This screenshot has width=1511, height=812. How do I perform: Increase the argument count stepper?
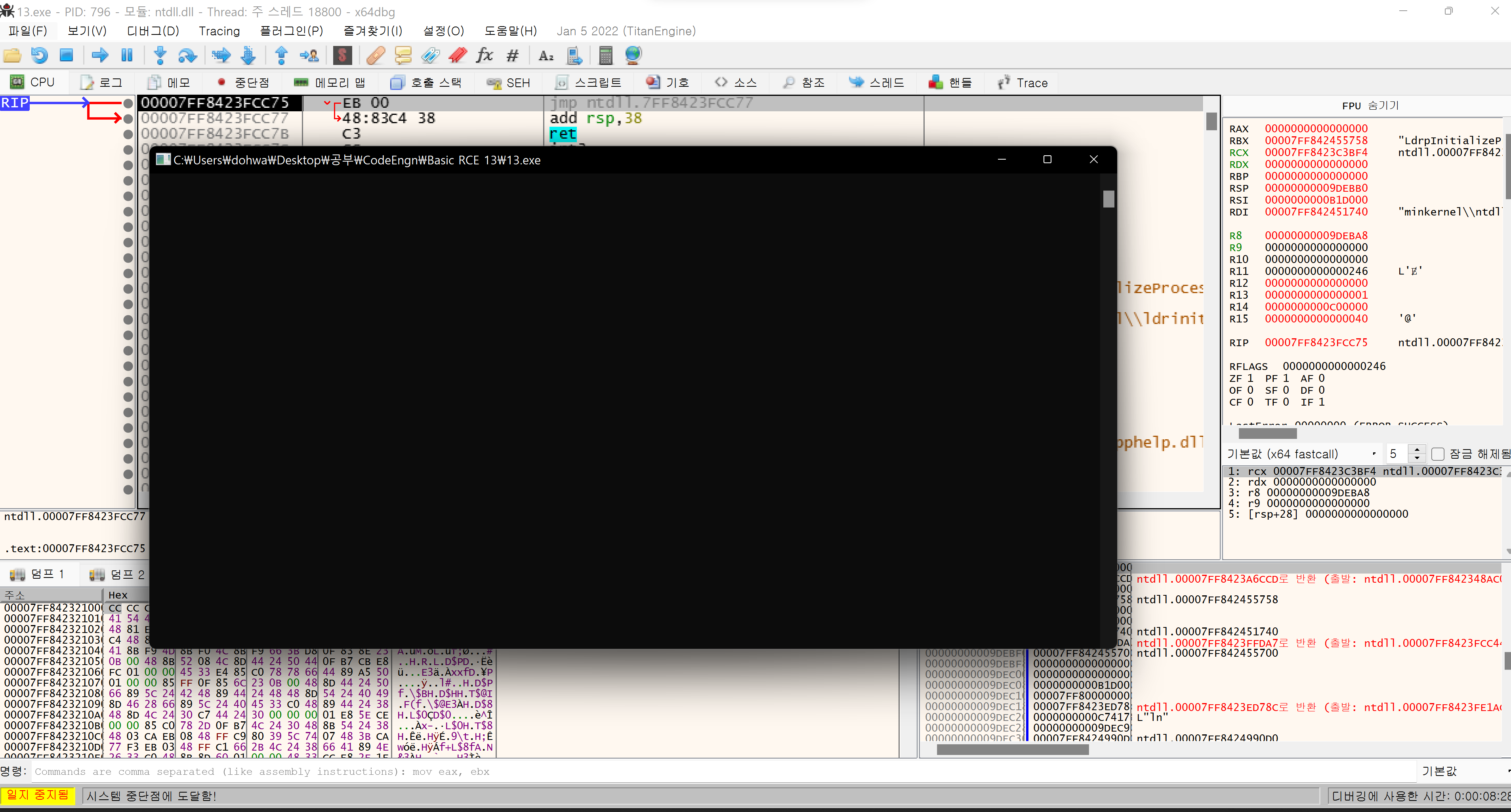pos(1417,449)
